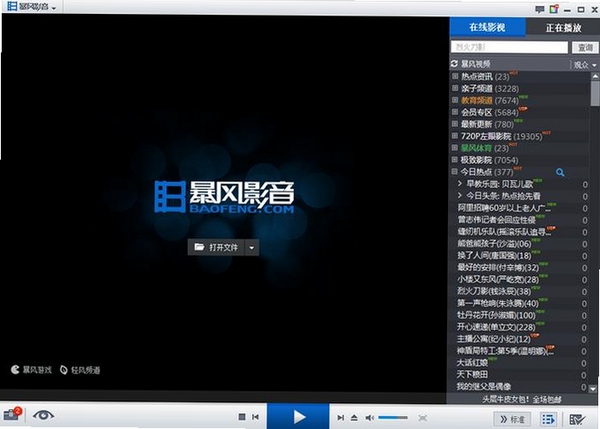Click the skin icon in the title bar

click(x=554, y=9)
